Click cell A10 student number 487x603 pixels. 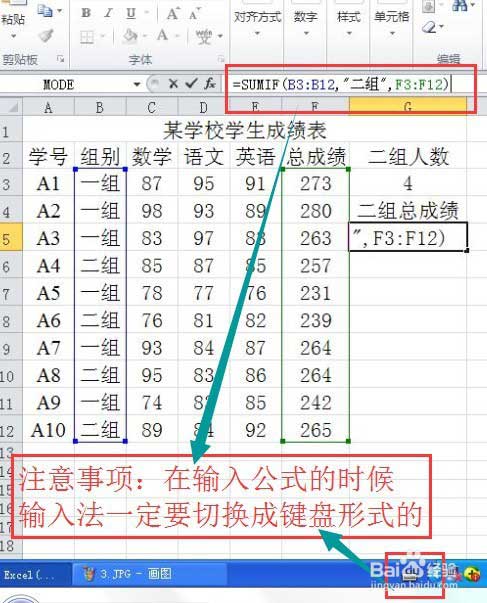pos(48,430)
